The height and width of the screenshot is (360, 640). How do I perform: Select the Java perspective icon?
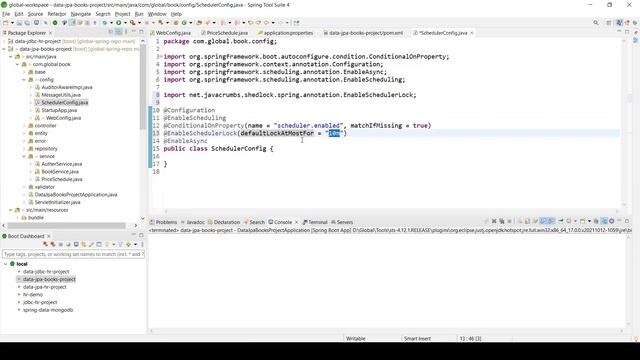tap(619, 23)
